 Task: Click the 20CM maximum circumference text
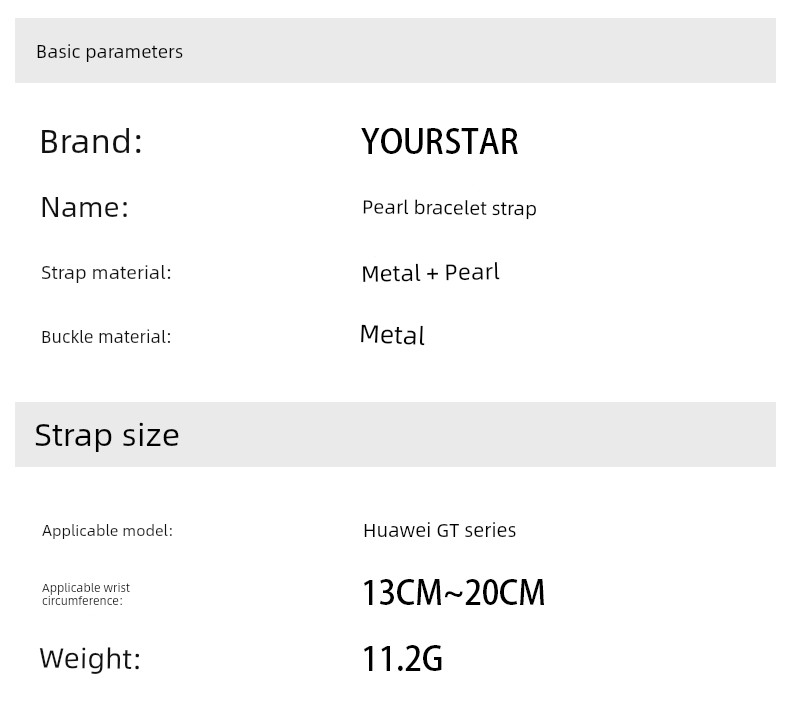pos(505,592)
